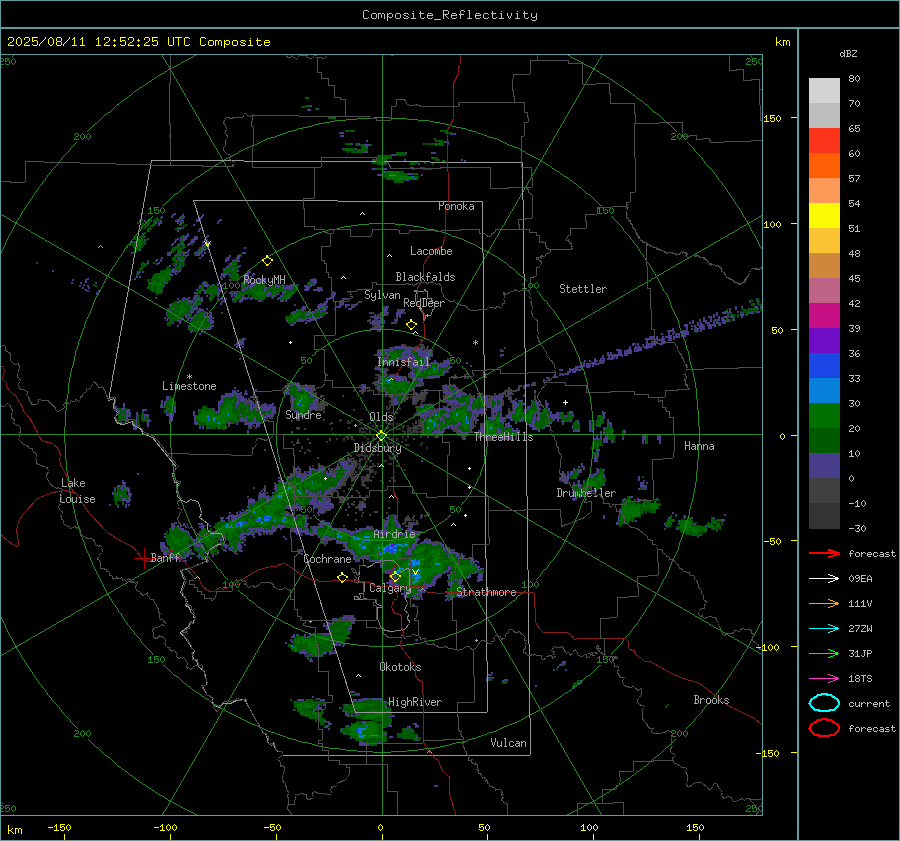Click the Brooks city label
The image size is (900, 841).
[711, 700]
